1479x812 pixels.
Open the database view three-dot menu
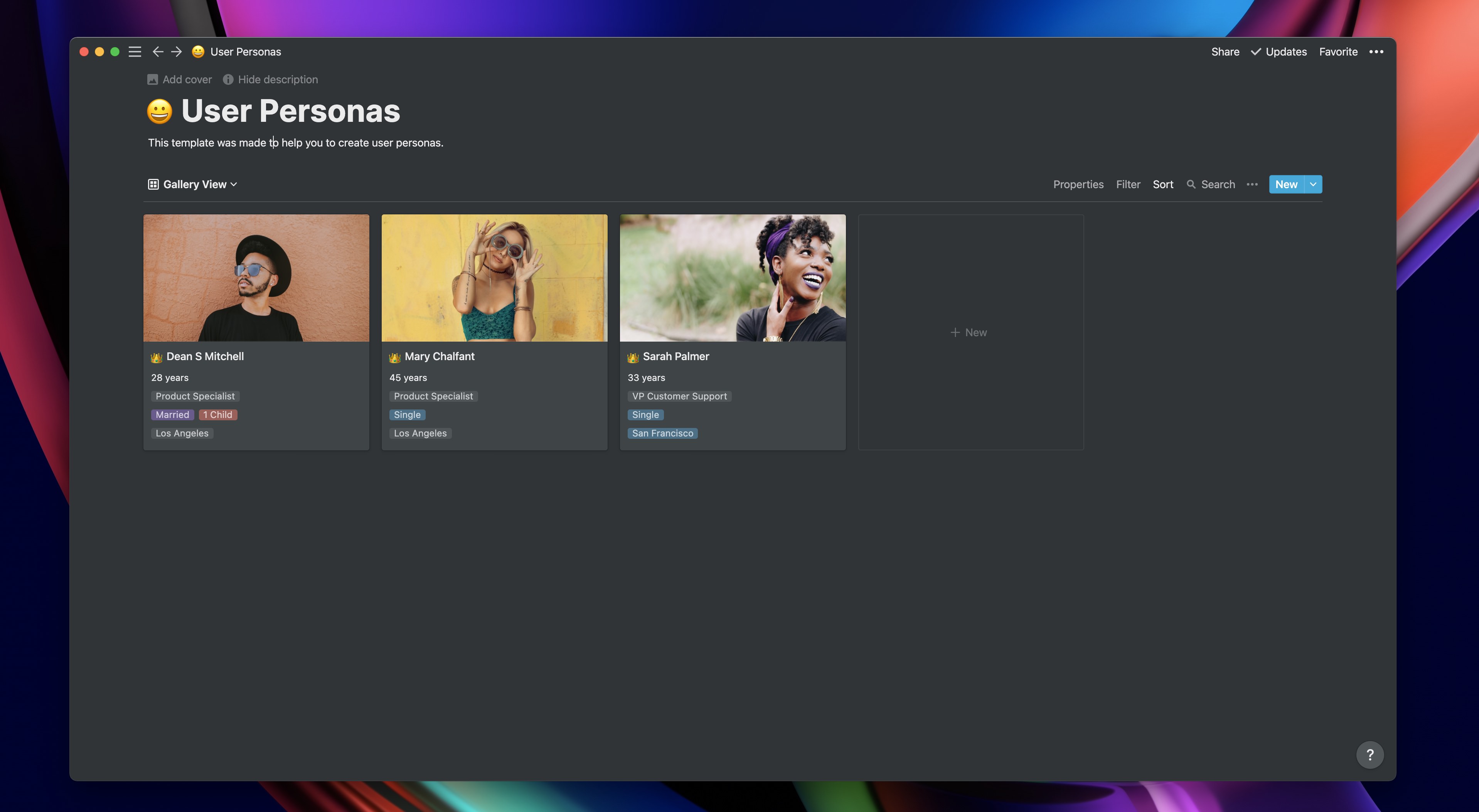tap(1252, 184)
